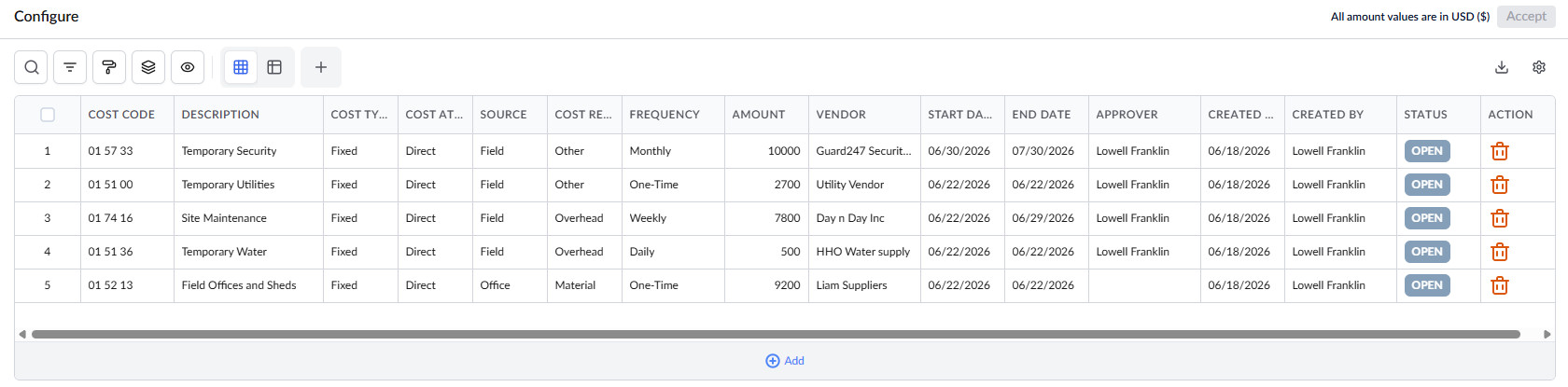The width and height of the screenshot is (1568, 387).
Task: Open the layers grouping icon
Action: point(148,67)
